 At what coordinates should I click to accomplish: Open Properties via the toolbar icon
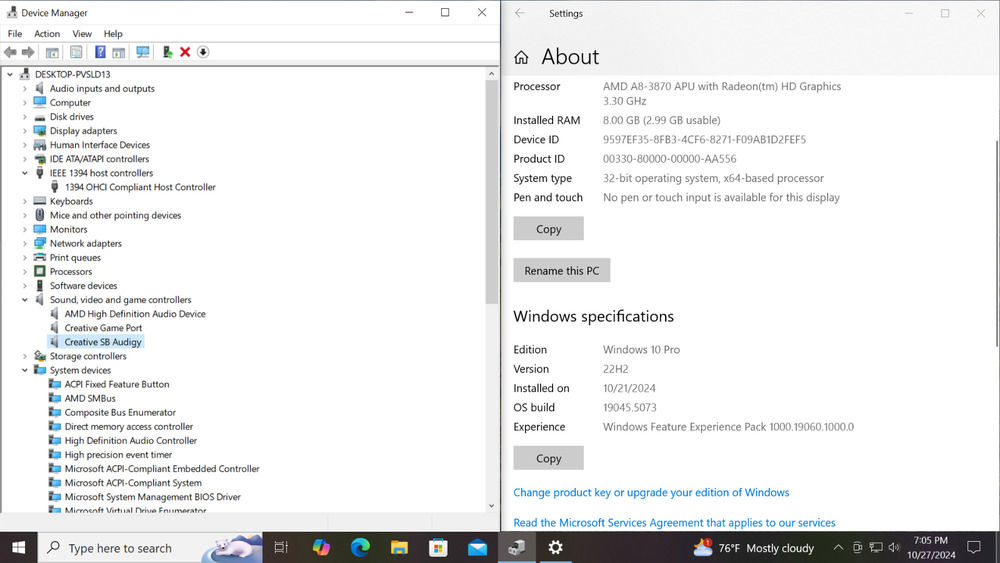coord(76,52)
